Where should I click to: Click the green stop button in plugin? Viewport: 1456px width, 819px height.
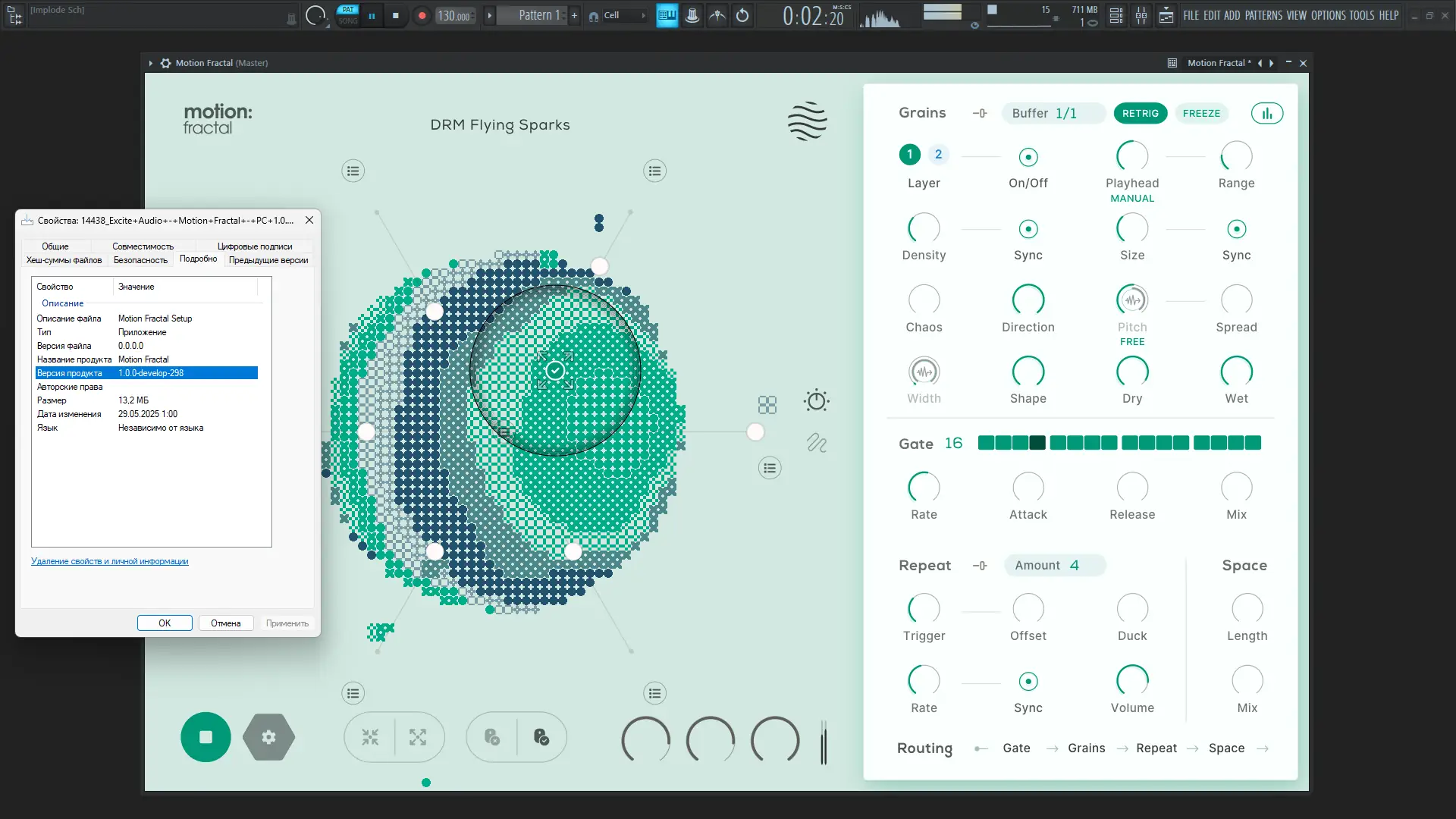(206, 737)
